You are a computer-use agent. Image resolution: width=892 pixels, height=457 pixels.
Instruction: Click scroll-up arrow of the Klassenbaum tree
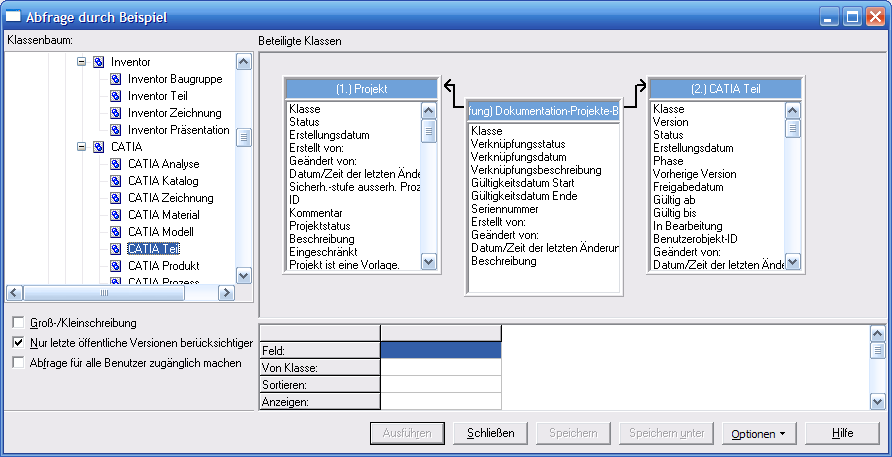pos(243,61)
